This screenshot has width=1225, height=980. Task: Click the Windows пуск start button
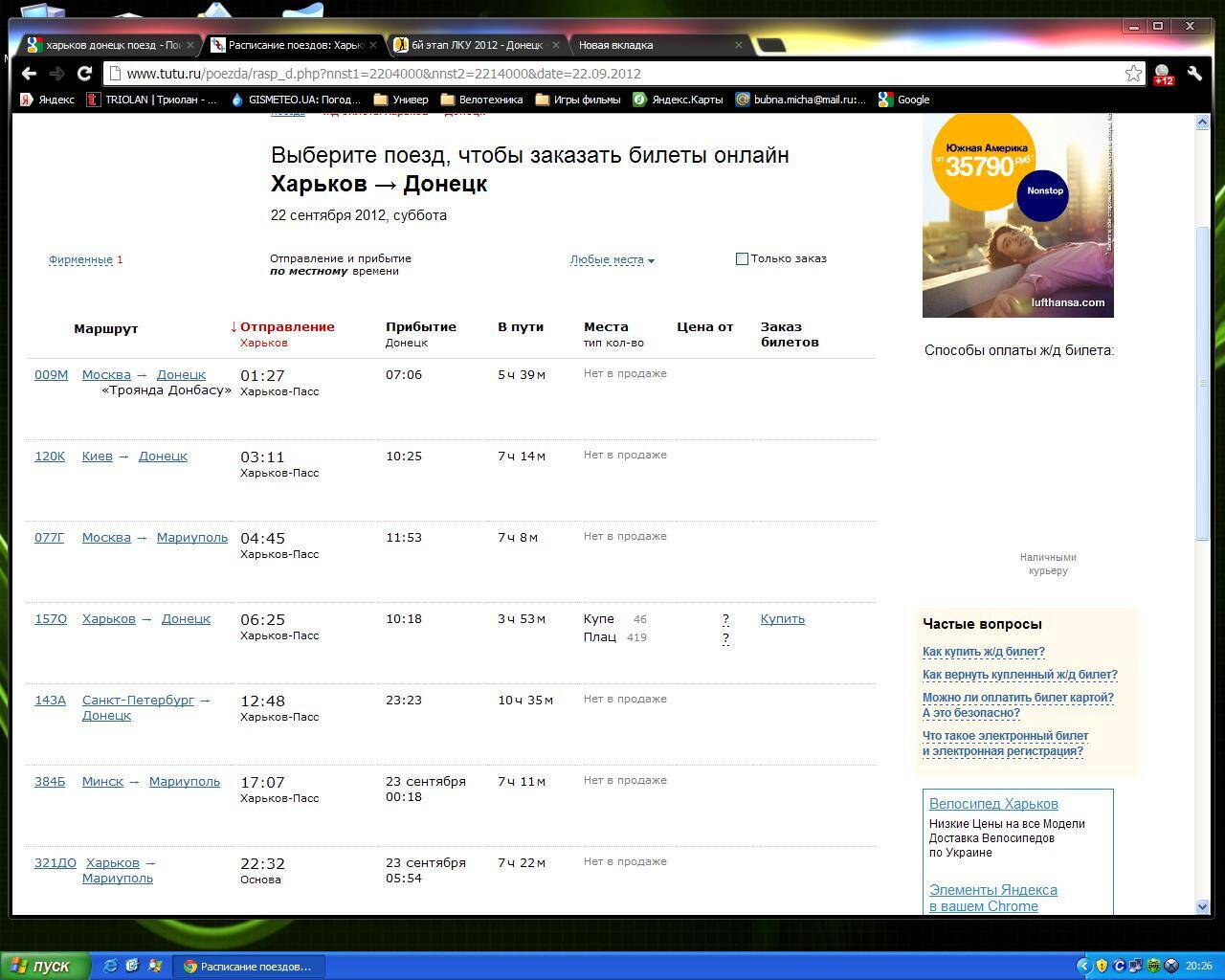tap(46, 966)
